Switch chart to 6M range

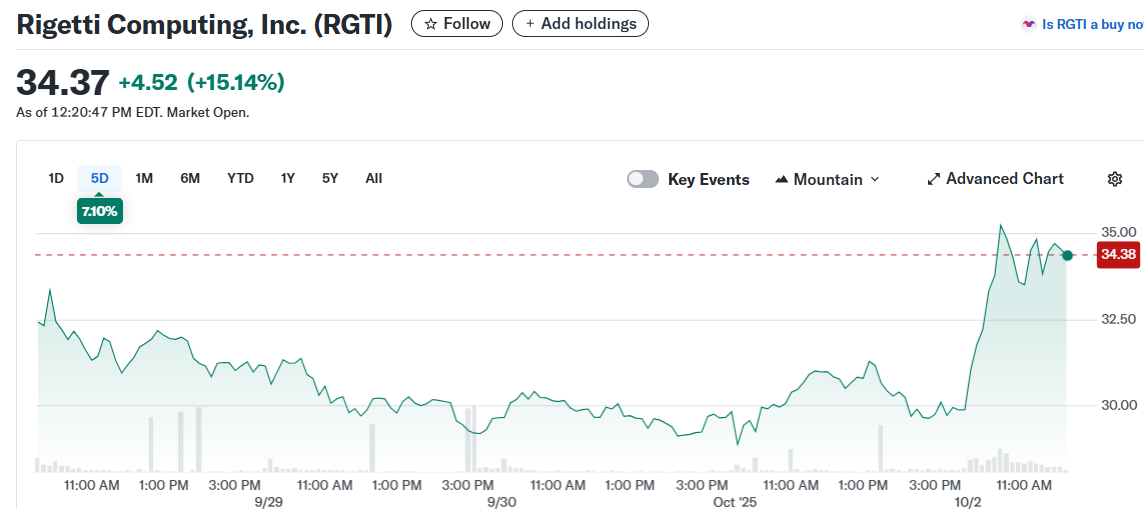click(190, 178)
